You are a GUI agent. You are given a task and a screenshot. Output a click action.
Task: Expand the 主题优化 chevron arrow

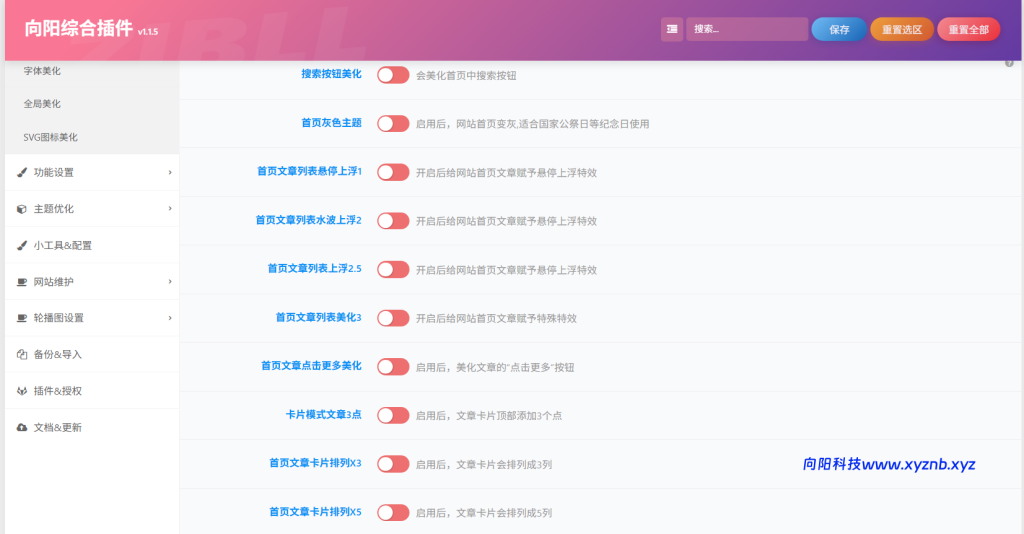[170, 209]
